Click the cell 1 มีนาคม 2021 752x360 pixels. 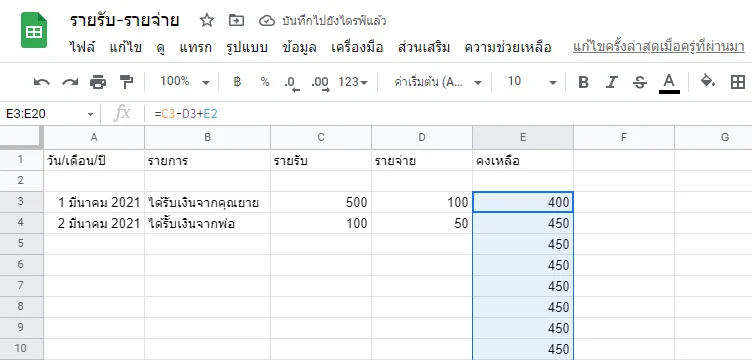point(94,202)
